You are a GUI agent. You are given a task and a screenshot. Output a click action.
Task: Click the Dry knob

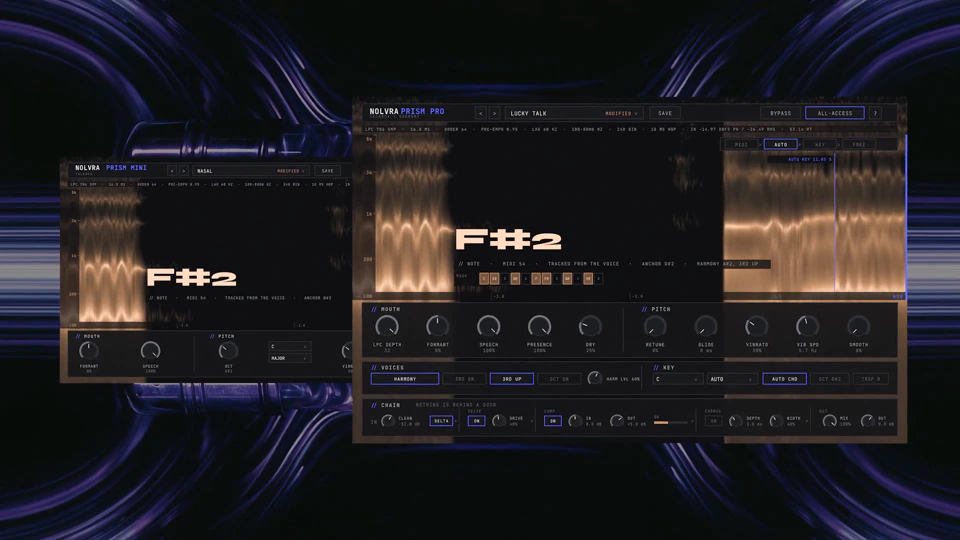pyautogui.click(x=590, y=326)
